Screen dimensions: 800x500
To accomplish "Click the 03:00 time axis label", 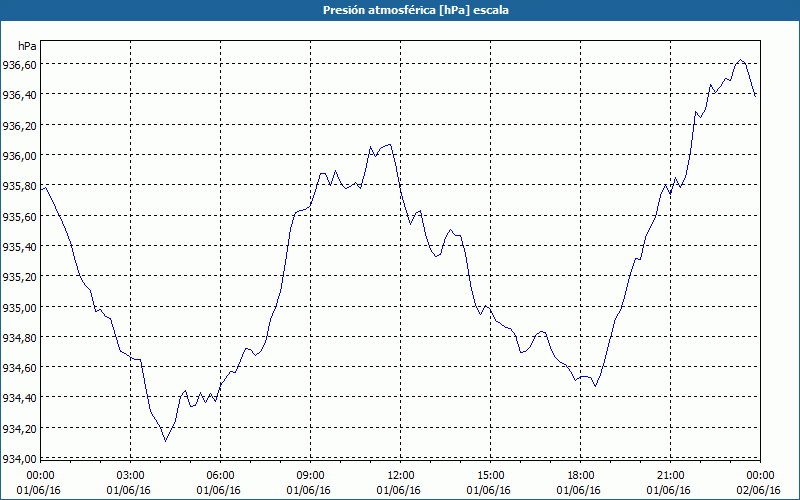I will [131, 476].
